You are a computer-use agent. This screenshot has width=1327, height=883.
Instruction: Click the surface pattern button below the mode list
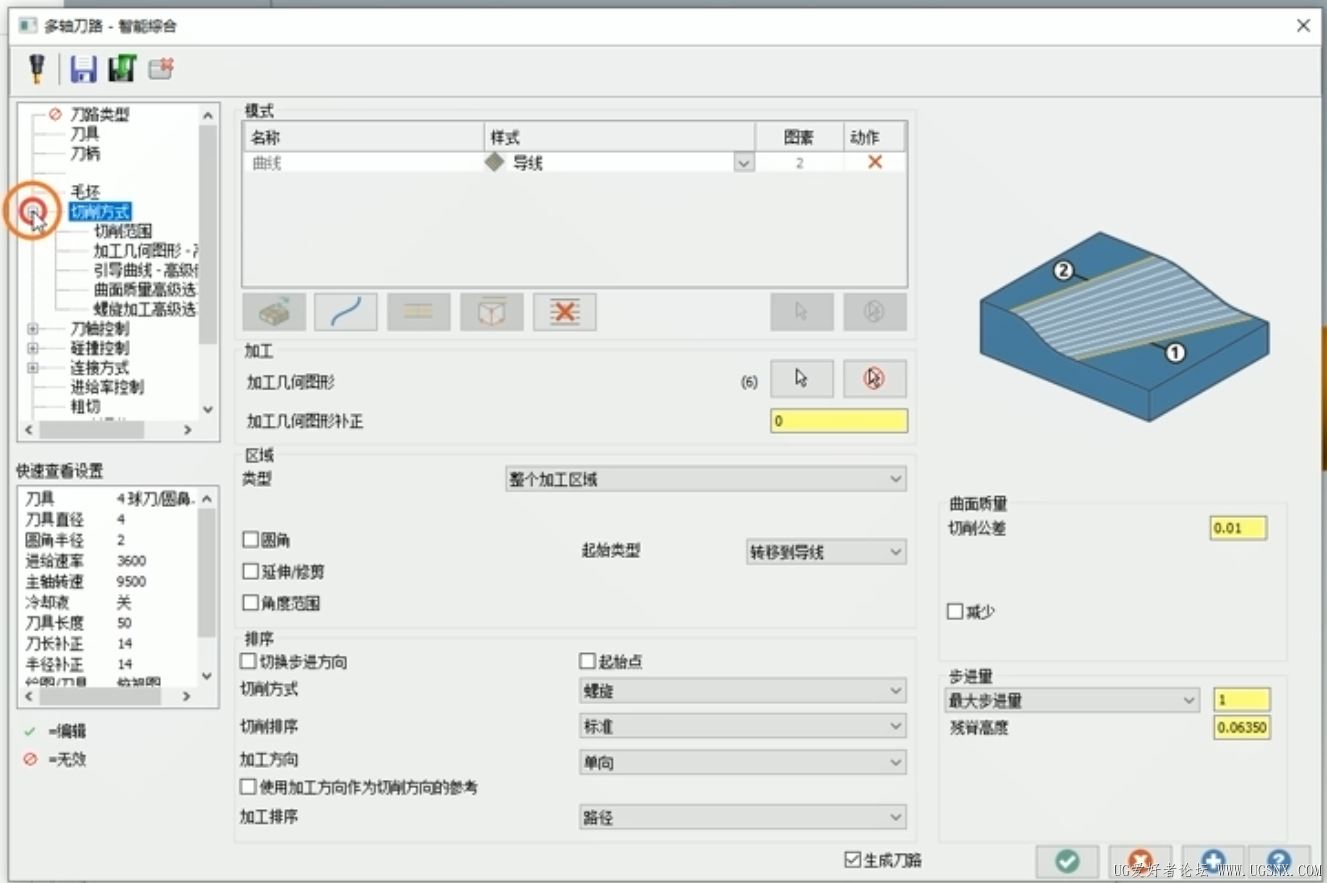coord(273,312)
